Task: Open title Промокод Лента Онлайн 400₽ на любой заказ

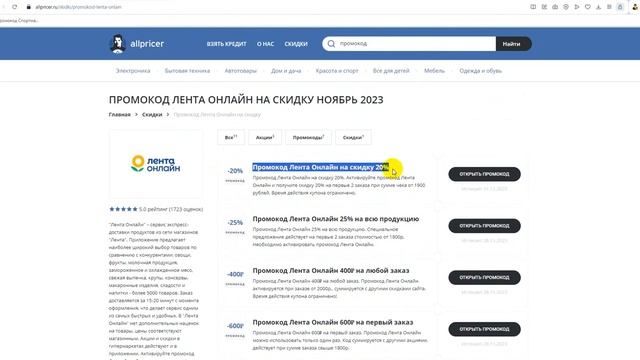Action: click(331, 271)
